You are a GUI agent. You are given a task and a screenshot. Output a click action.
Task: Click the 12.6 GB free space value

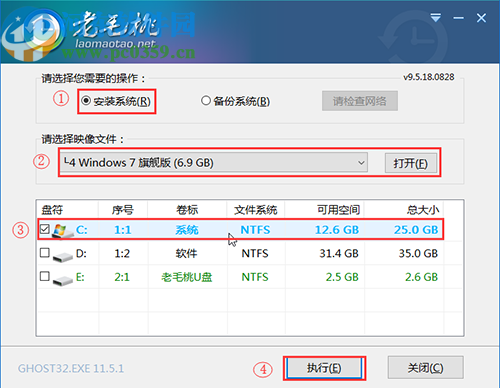(337, 230)
